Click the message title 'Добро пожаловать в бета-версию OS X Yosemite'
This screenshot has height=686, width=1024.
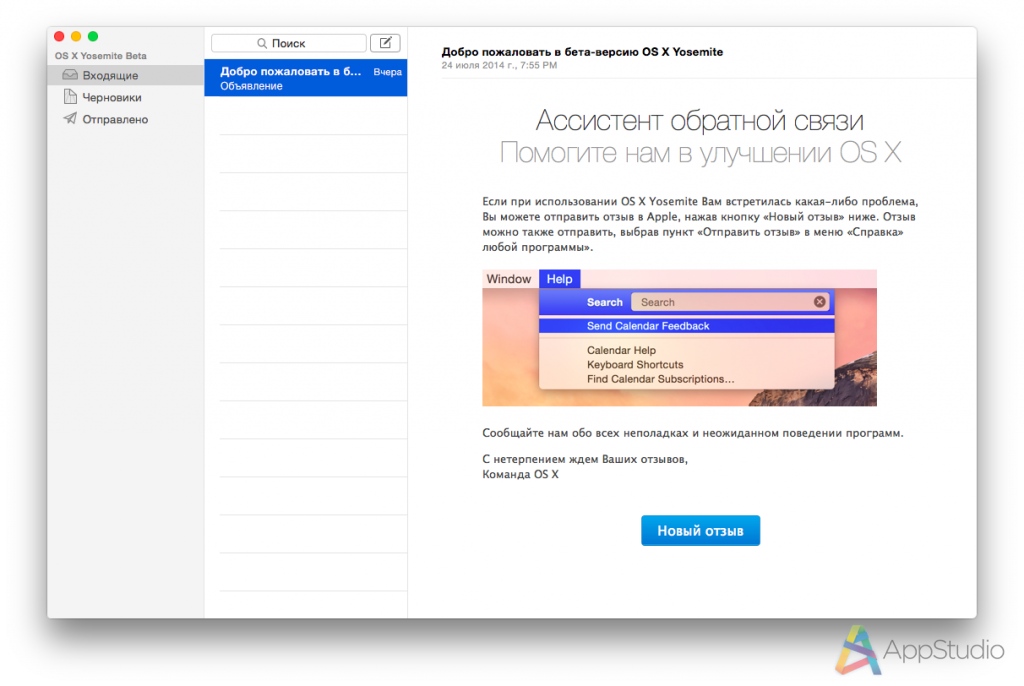(x=582, y=52)
